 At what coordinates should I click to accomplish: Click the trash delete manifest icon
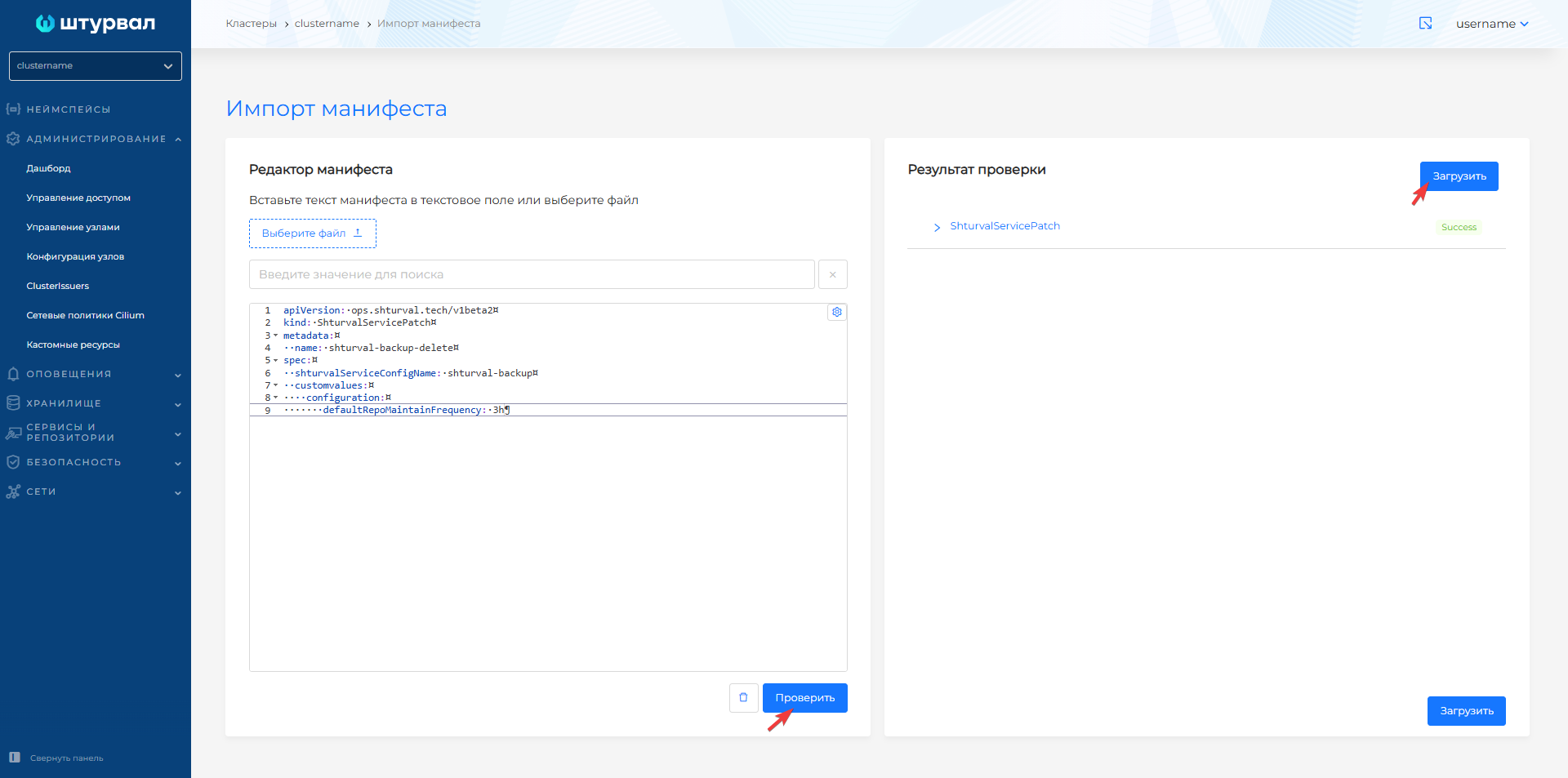(x=744, y=698)
